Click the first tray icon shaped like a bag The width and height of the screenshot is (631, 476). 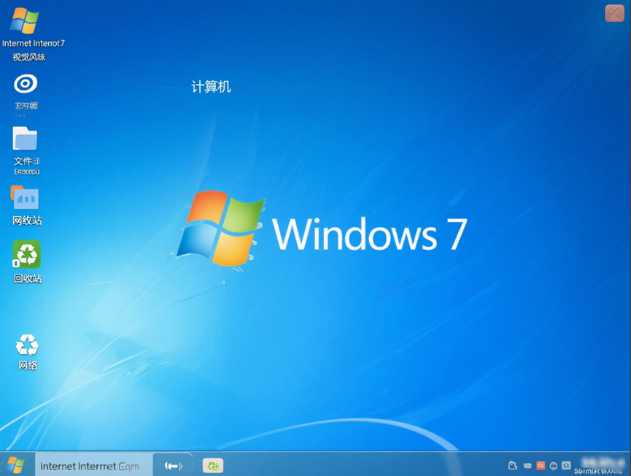point(513,466)
